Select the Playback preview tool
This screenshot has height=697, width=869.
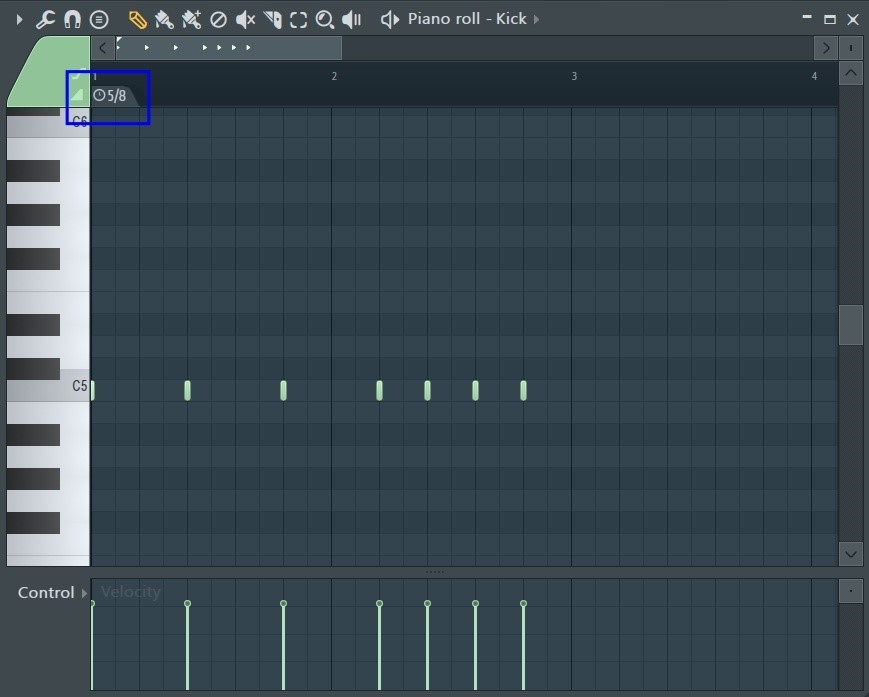(350, 18)
